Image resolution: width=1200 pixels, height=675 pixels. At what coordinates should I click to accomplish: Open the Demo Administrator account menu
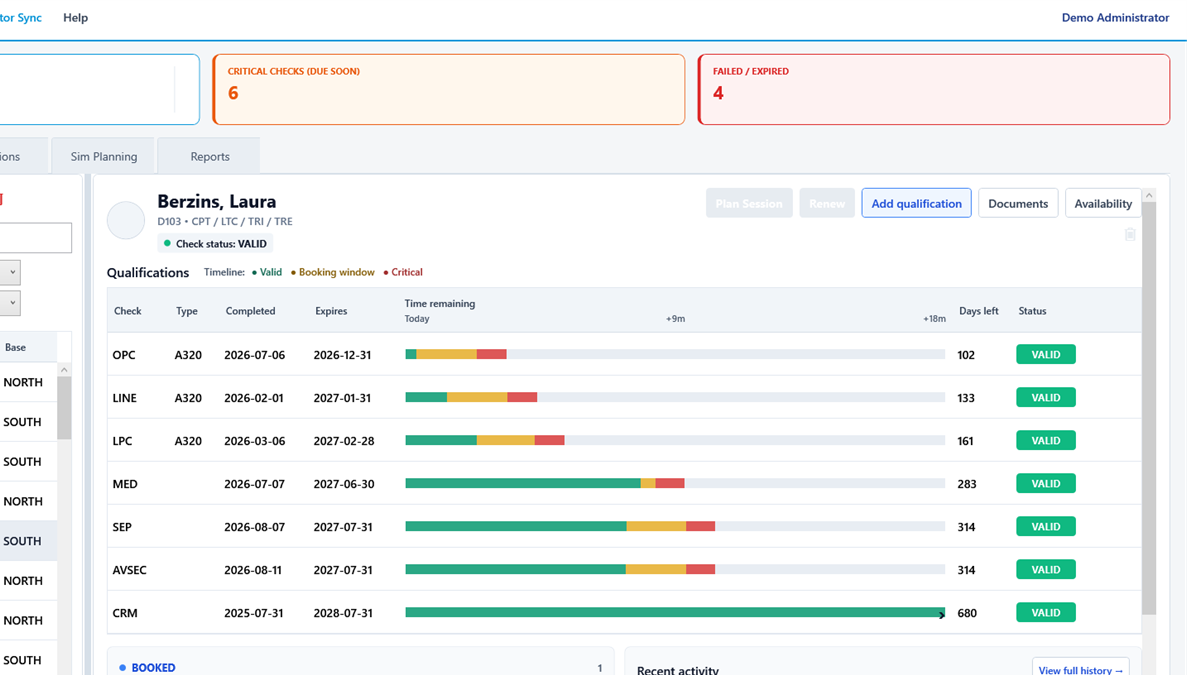[1115, 18]
